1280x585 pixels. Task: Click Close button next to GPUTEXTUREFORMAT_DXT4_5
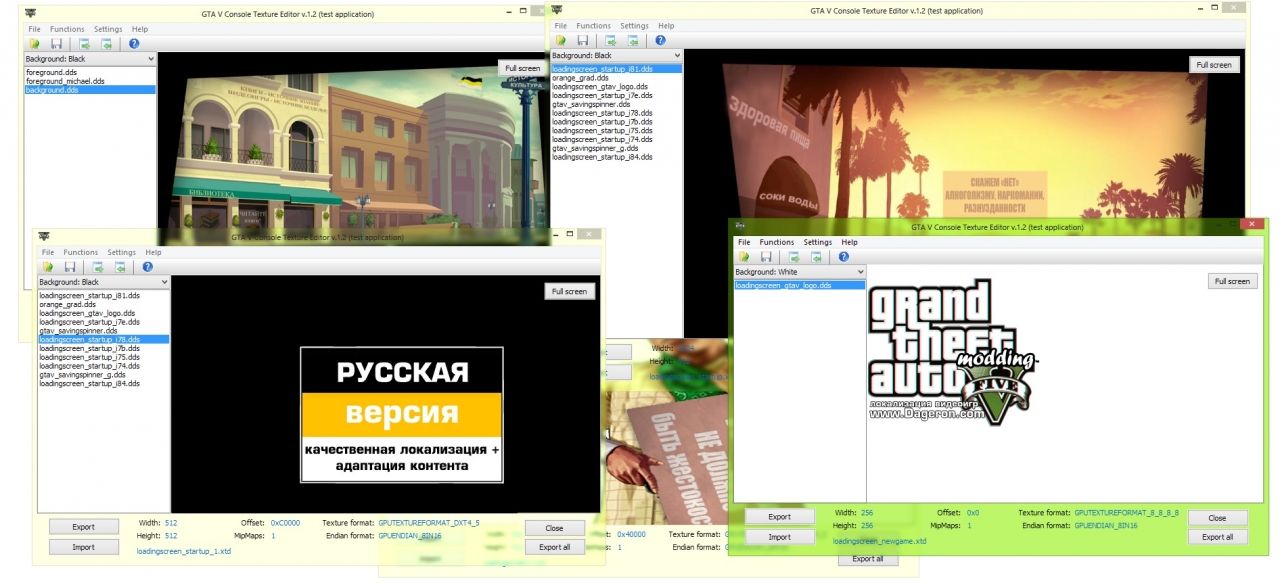(554, 527)
